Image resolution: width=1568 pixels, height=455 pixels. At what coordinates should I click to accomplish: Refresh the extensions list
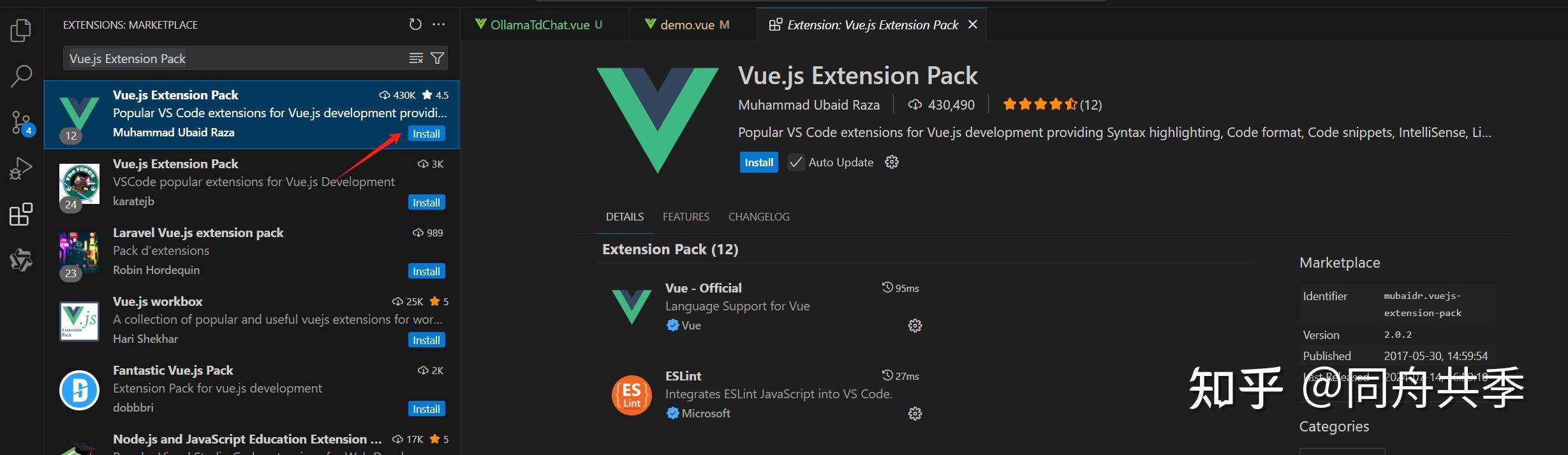[x=415, y=24]
